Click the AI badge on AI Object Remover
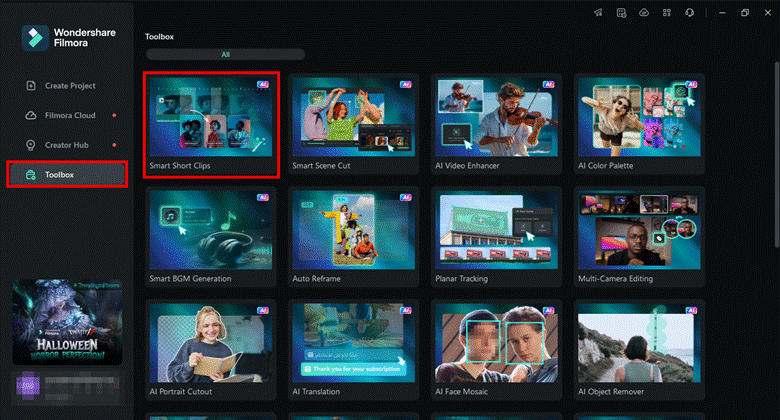The image size is (780, 420). tap(691, 311)
